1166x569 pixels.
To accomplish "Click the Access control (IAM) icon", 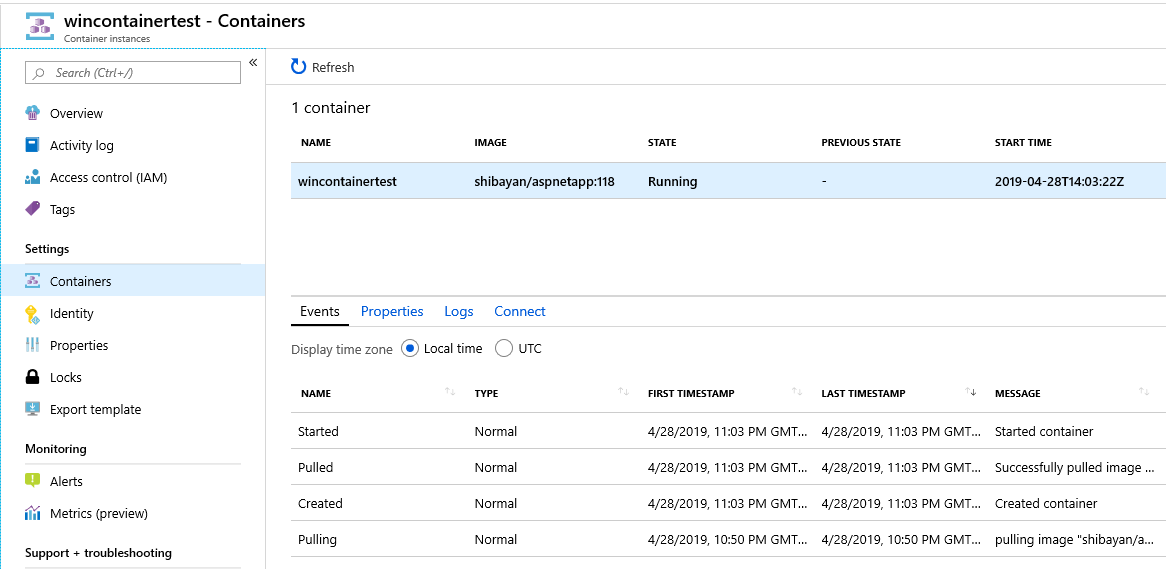I will click(x=33, y=177).
